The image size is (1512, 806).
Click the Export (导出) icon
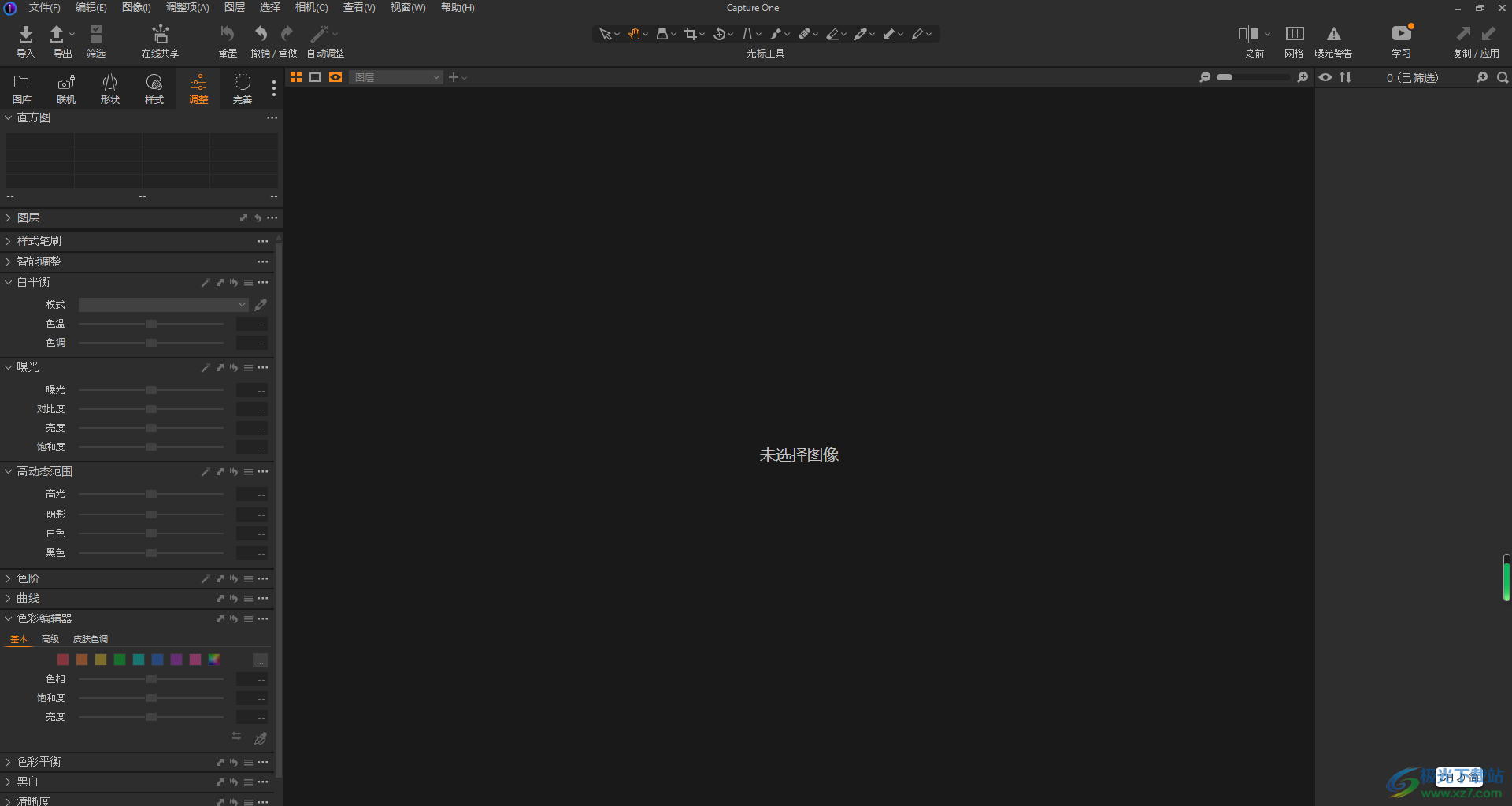click(x=57, y=34)
